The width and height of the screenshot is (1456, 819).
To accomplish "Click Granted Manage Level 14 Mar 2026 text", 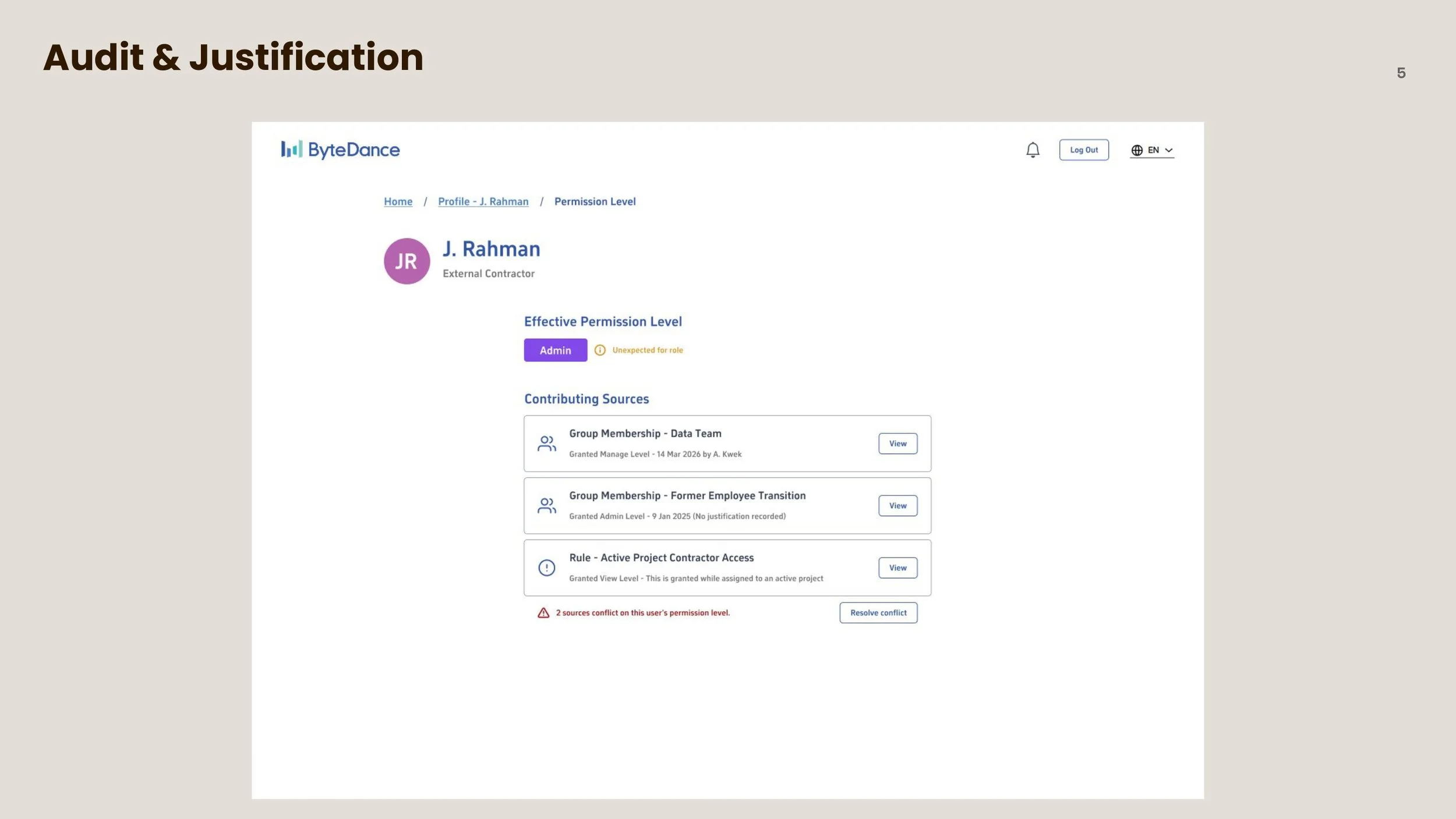I will click(655, 454).
